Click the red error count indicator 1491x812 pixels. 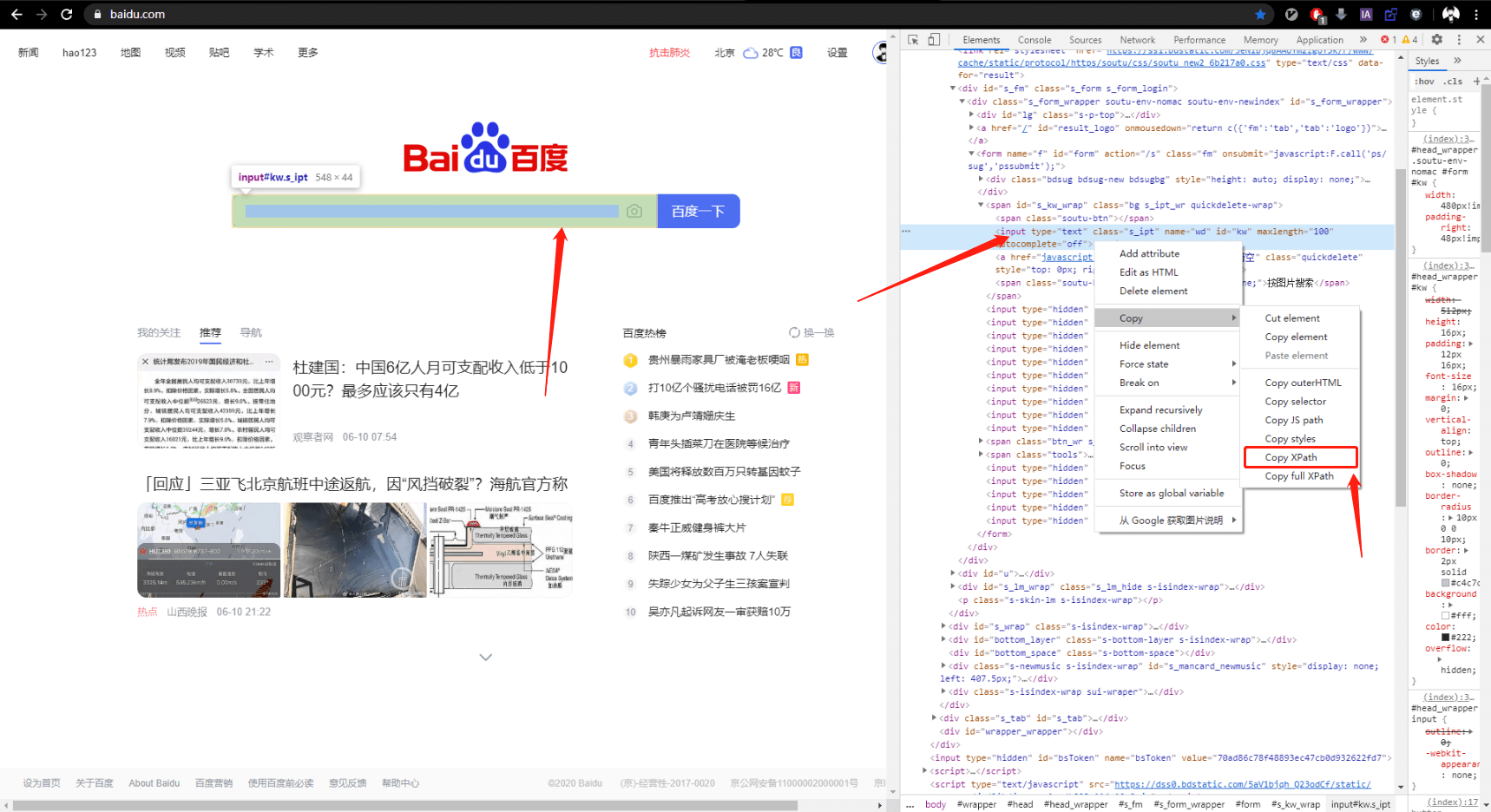tap(1389, 39)
